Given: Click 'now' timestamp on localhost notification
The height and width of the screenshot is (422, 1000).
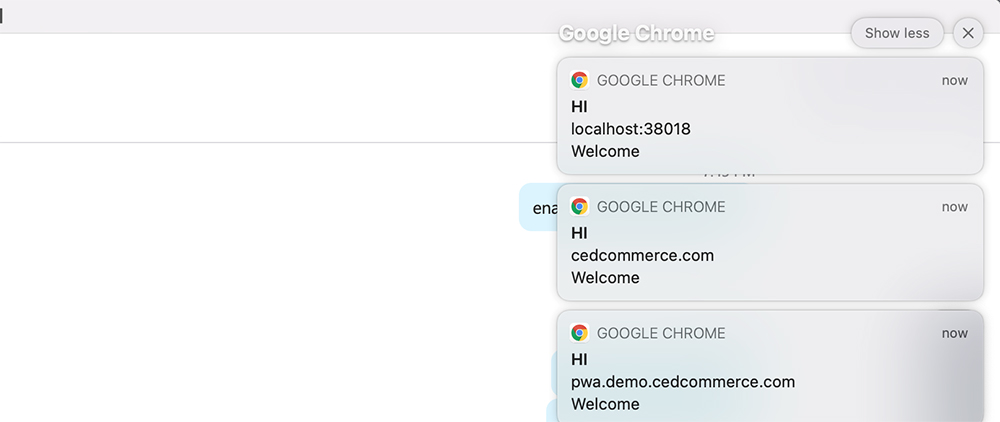Looking at the screenshot, I should tap(955, 80).
